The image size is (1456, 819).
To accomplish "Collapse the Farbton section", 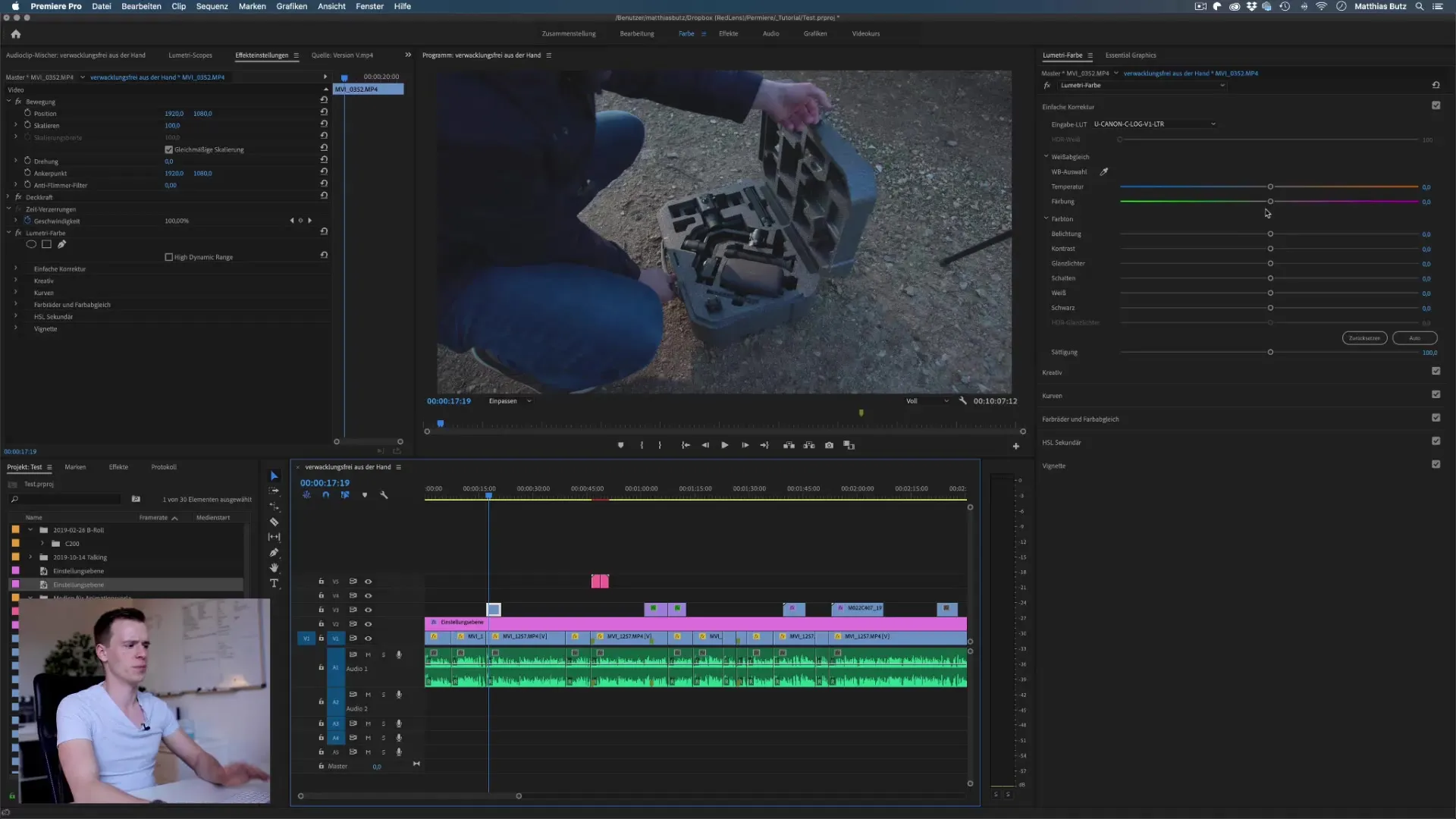I will click(x=1046, y=218).
